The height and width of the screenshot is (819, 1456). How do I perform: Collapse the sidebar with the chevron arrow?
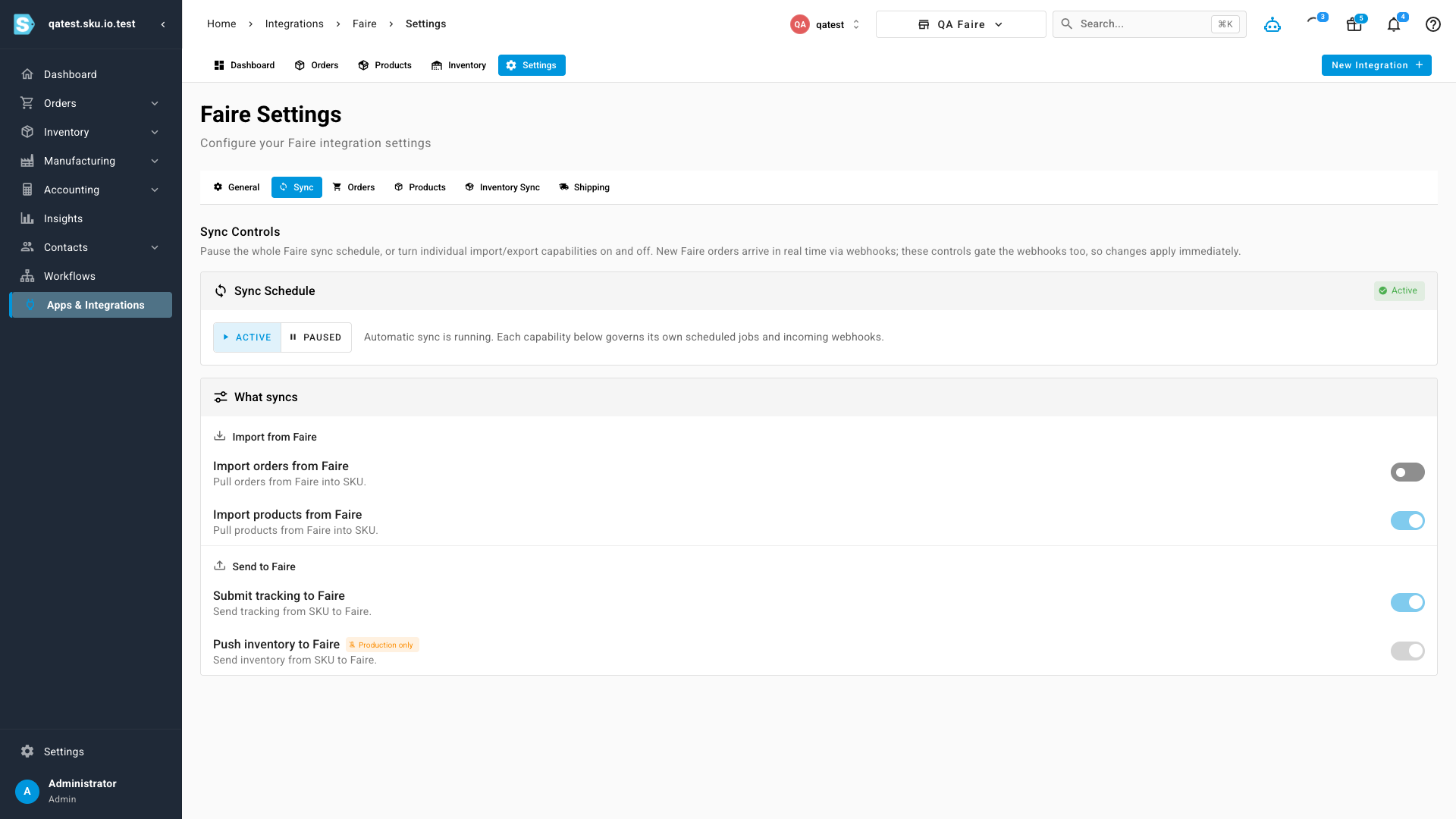(163, 24)
